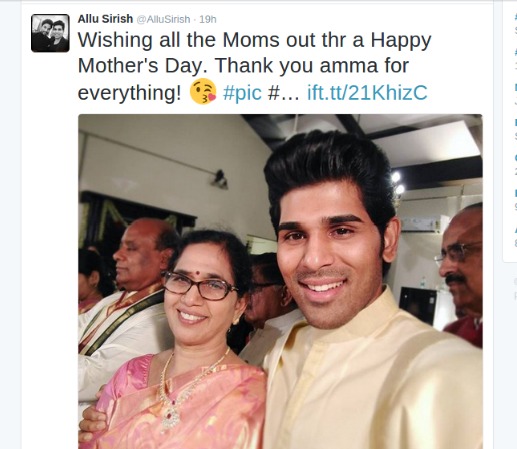Expand the attached Mother's Day selfie photo
Screen dimensions: 517x449
click(280, 281)
